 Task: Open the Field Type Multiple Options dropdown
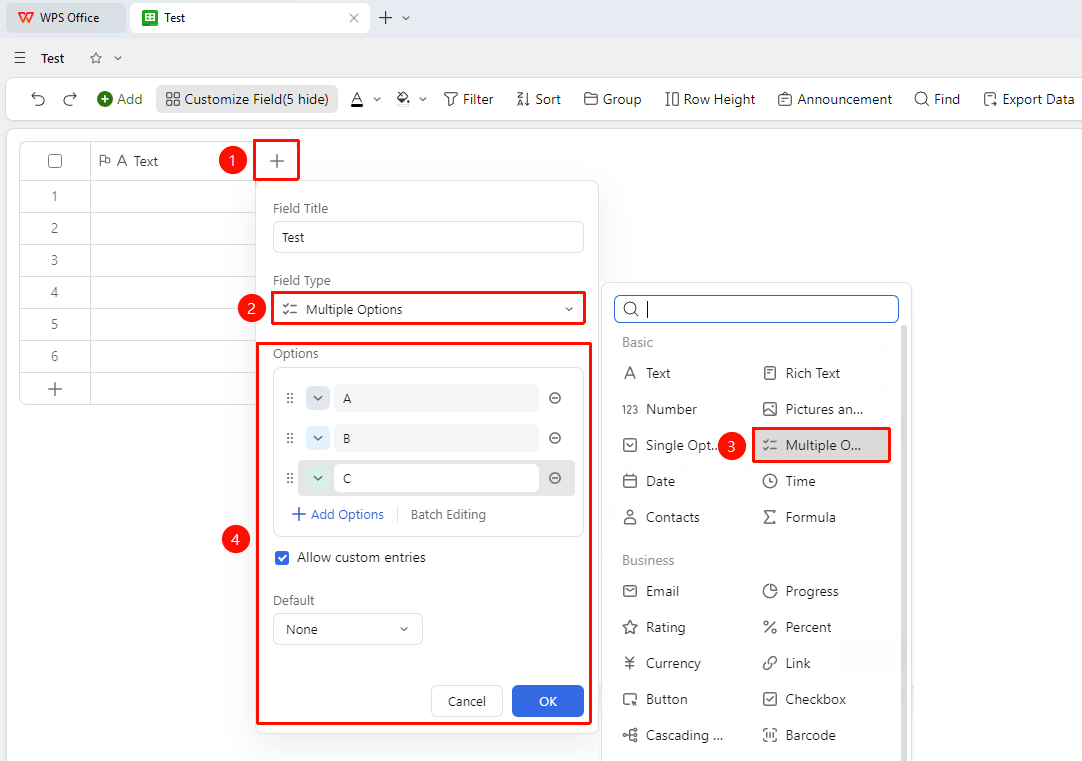429,309
